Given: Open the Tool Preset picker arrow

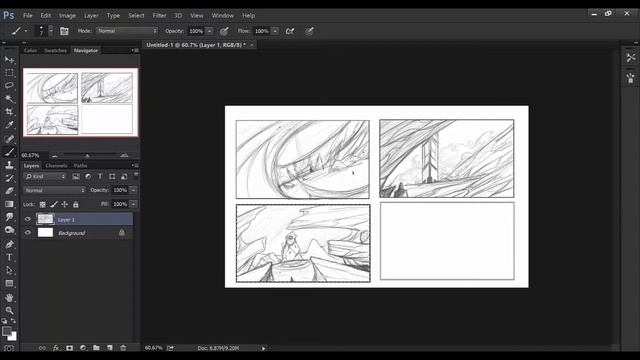Looking at the screenshot, I should click(26, 31).
